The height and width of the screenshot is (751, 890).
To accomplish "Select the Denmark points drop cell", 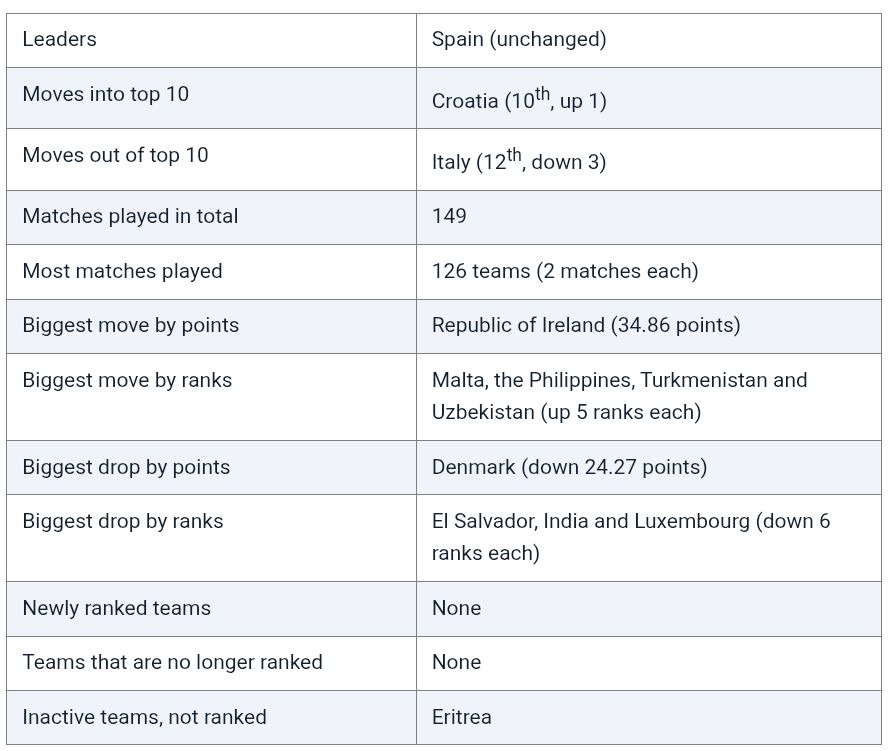I will 569,467.
